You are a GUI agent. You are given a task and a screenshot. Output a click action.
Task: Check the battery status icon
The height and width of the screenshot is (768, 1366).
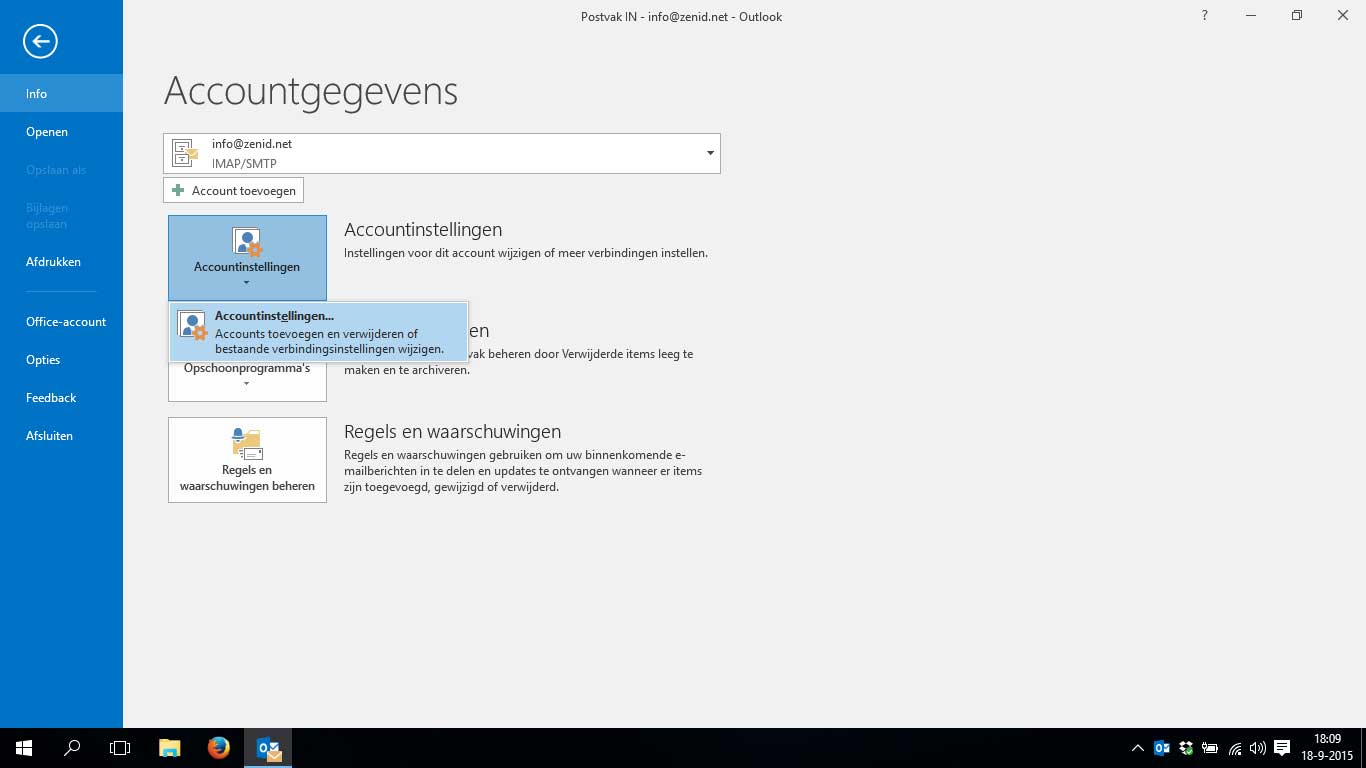click(1210, 748)
